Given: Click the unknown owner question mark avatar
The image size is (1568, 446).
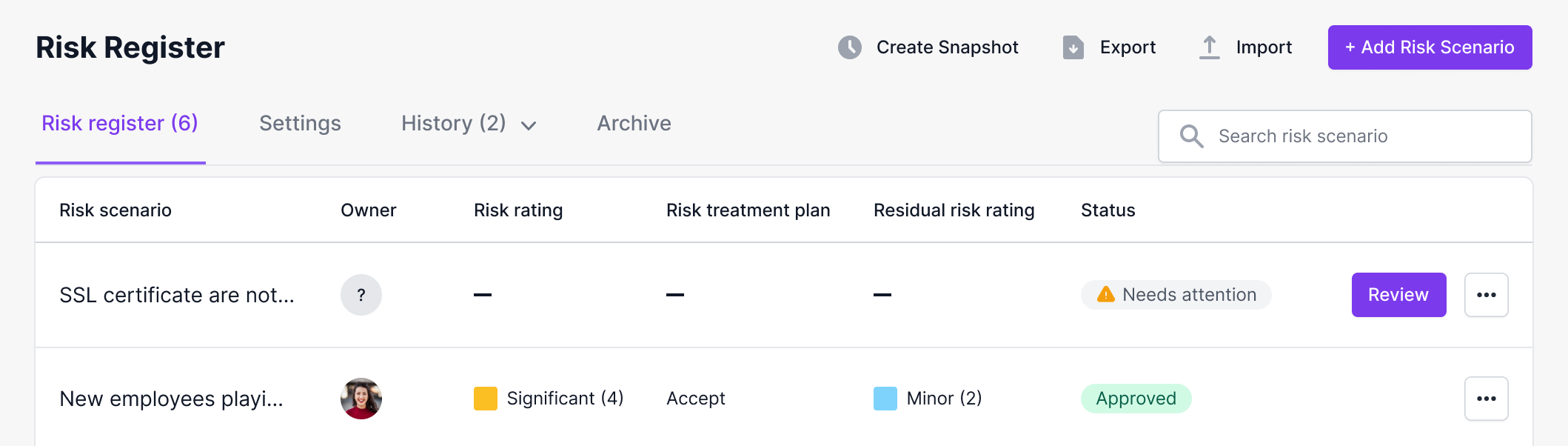Looking at the screenshot, I should click(x=361, y=295).
